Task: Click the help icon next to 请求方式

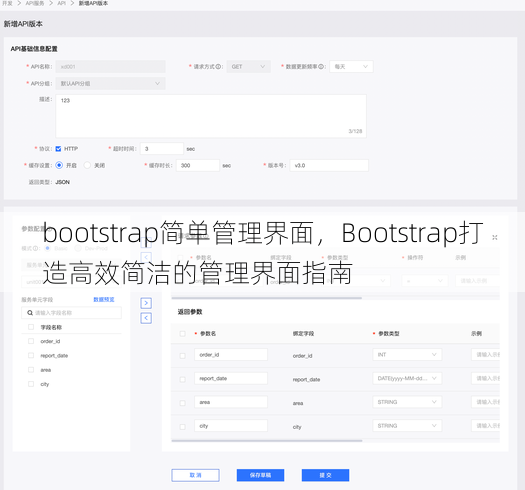Action: pos(218,67)
